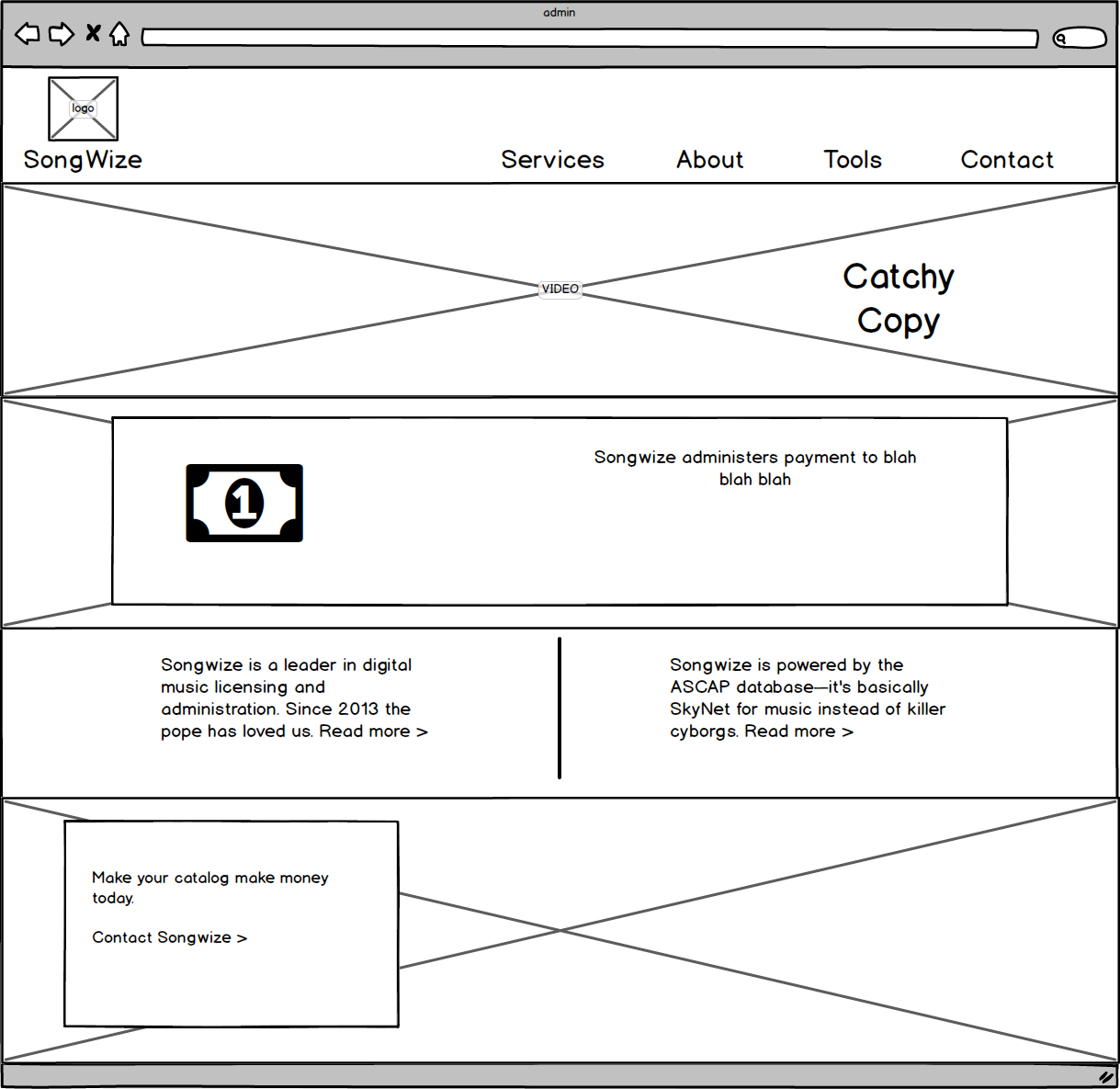Open the About menu item

coord(710,160)
